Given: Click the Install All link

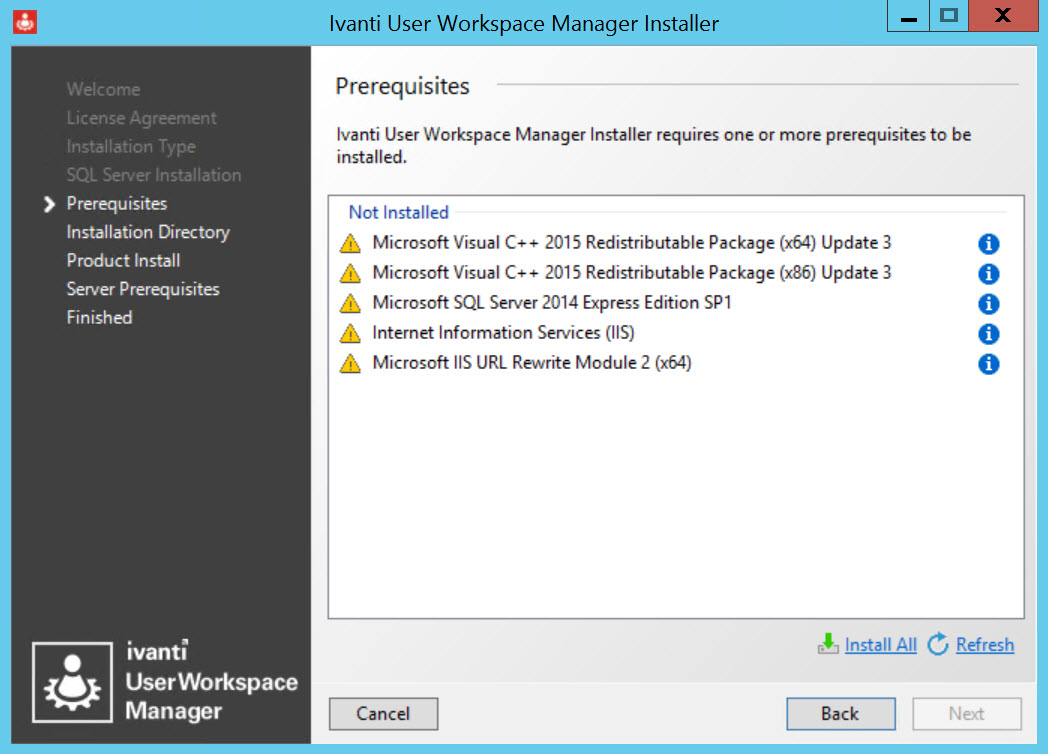Looking at the screenshot, I should [x=880, y=645].
